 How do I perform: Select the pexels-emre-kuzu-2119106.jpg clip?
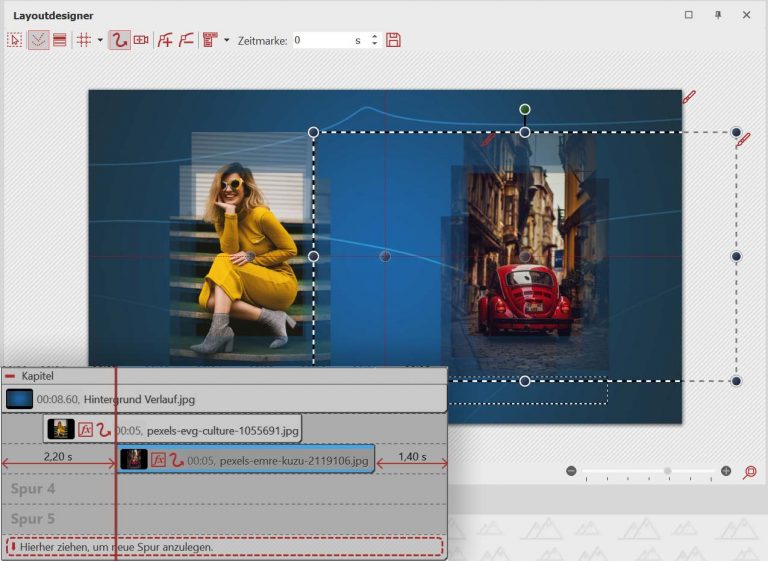(246, 459)
